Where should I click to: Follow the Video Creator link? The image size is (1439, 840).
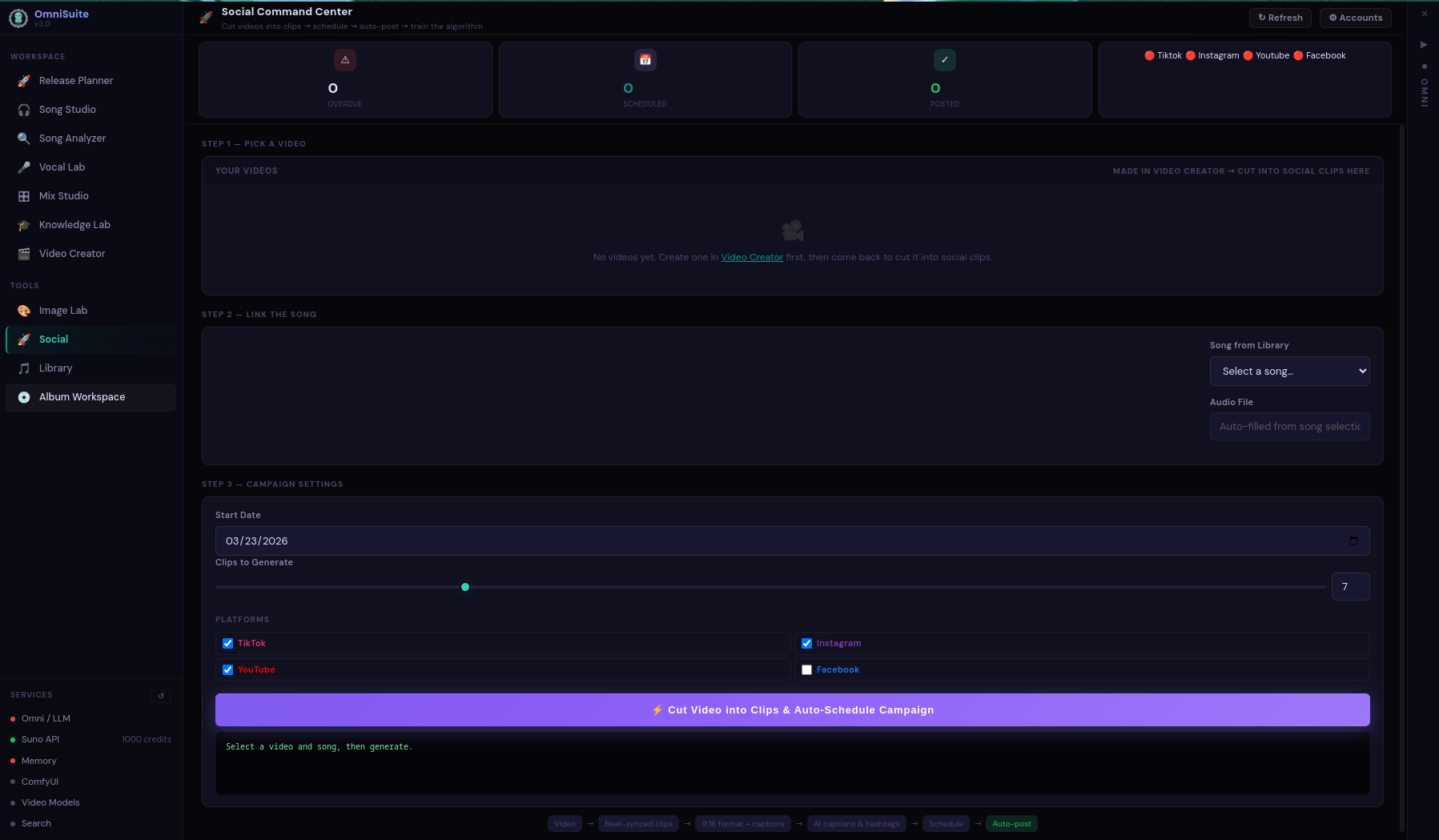click(x=752, y=256)
